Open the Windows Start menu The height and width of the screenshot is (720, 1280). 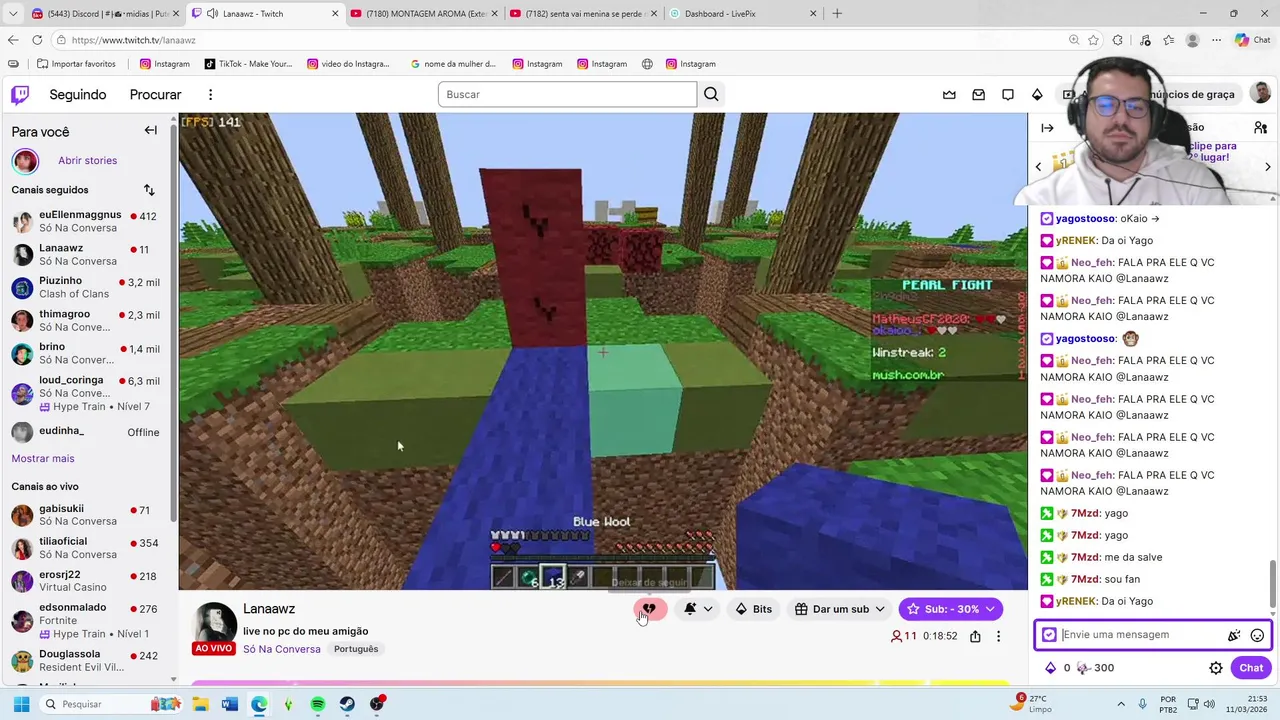coord(21,704)
